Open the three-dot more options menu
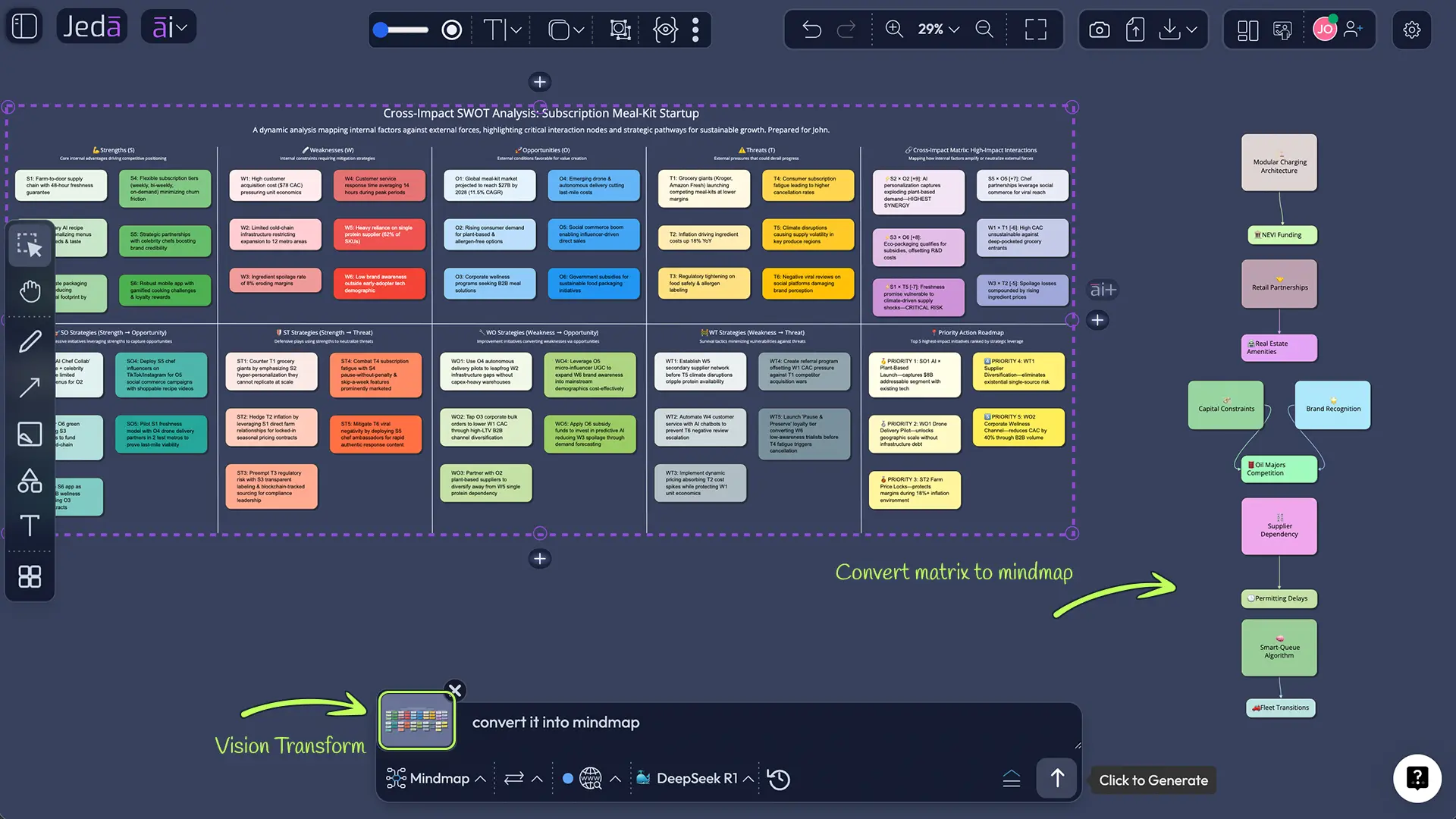Viewport: 1456px width, 819px height. [x=695, y=30]
